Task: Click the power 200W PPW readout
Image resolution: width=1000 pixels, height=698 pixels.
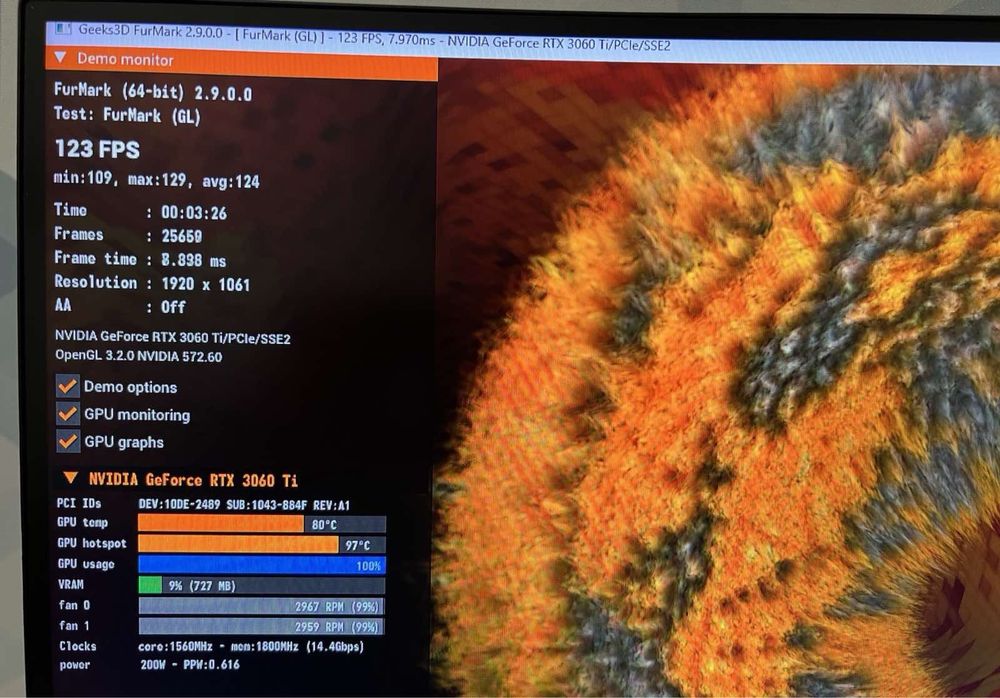Action: 190,664
